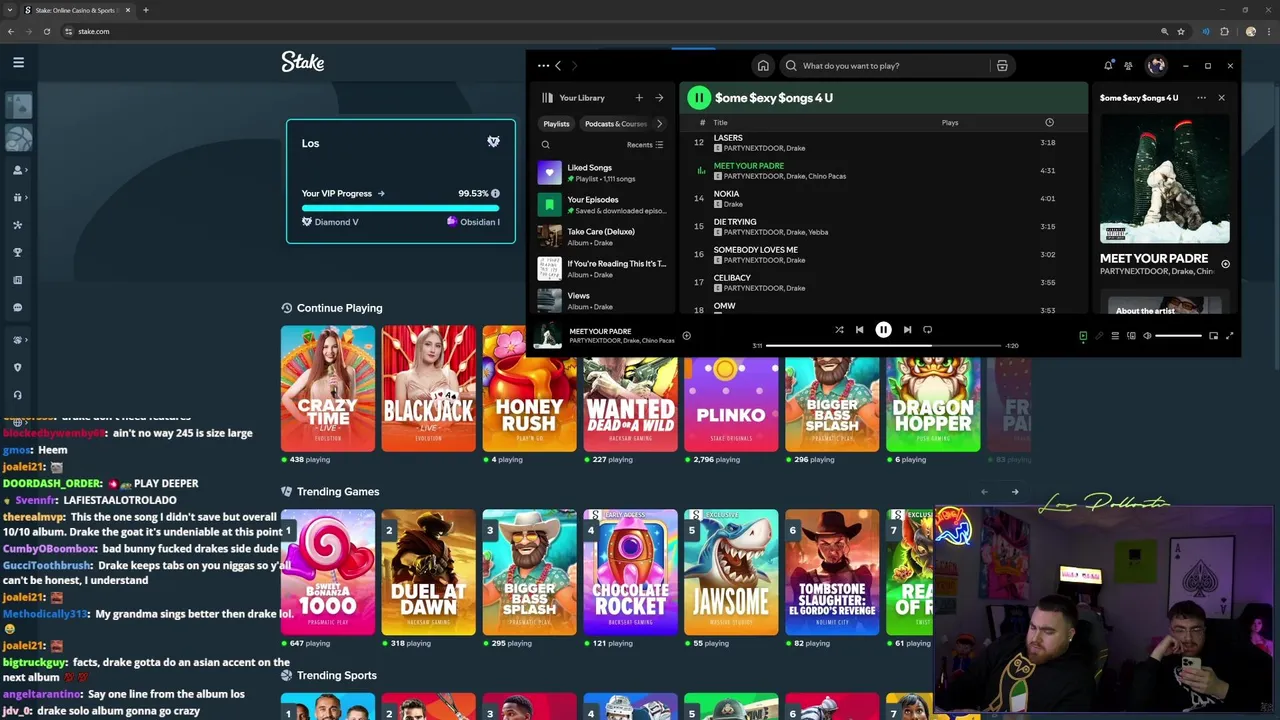The height and width of the screenshot is (720, 1280).
Task: Open the Dragon Hopper game card
Action: tap(933, 403)
